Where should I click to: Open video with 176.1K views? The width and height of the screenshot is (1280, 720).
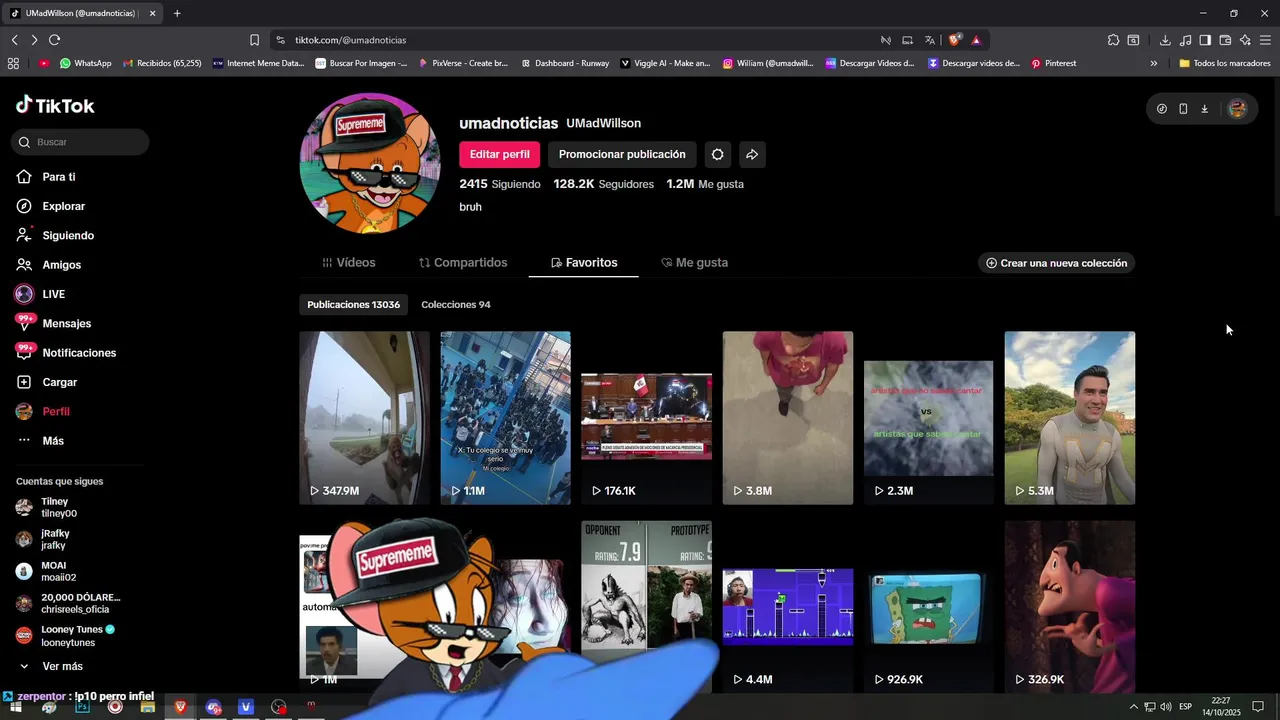click(x=647, y=418)
